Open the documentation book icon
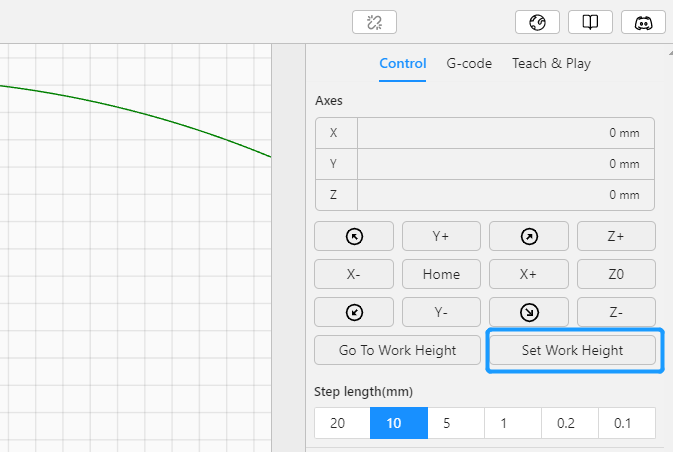Image resolution: width=673 pixels, height=452 pixels. point(590,22)
